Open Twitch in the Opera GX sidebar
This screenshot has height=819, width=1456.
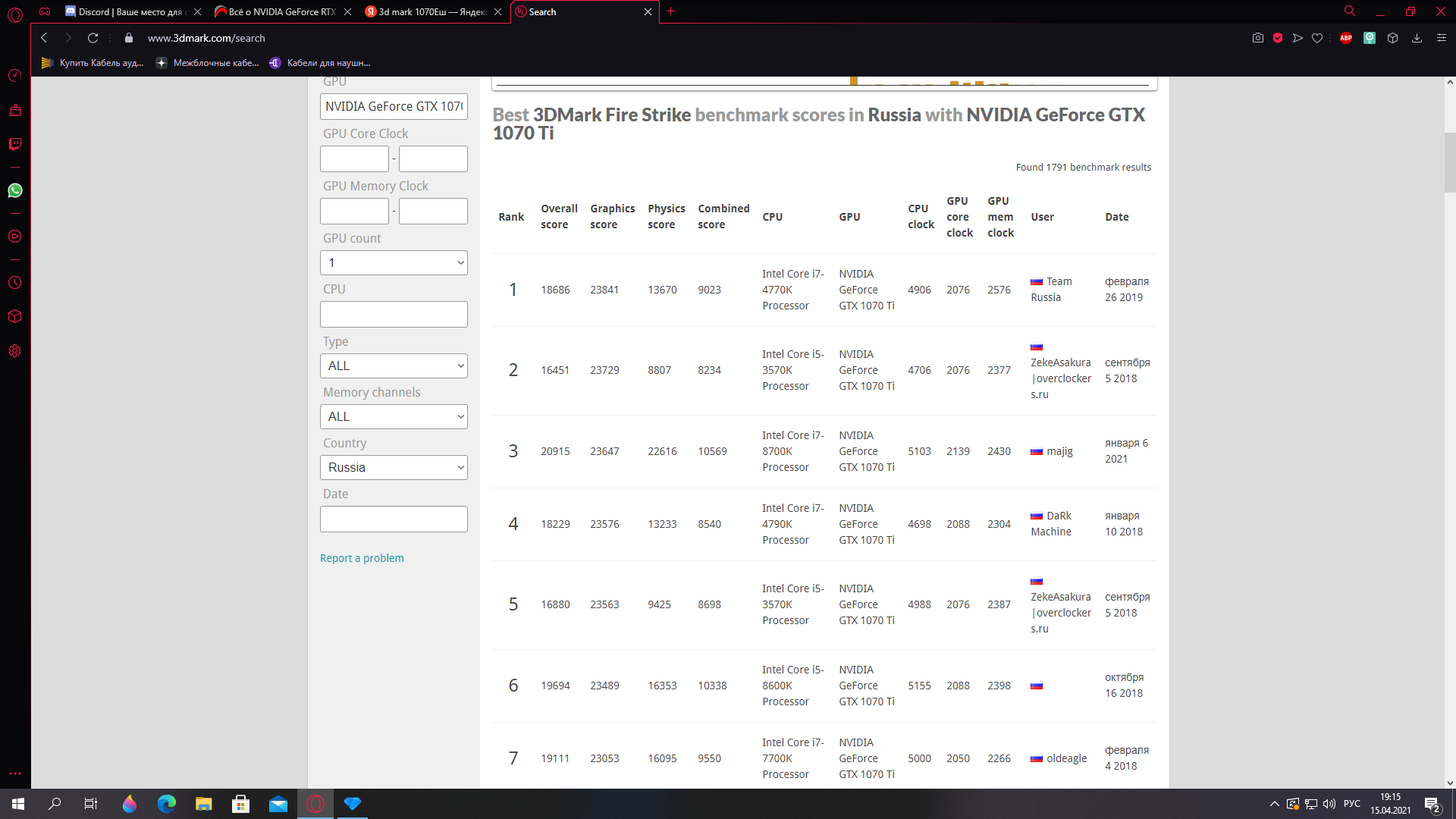14,144
